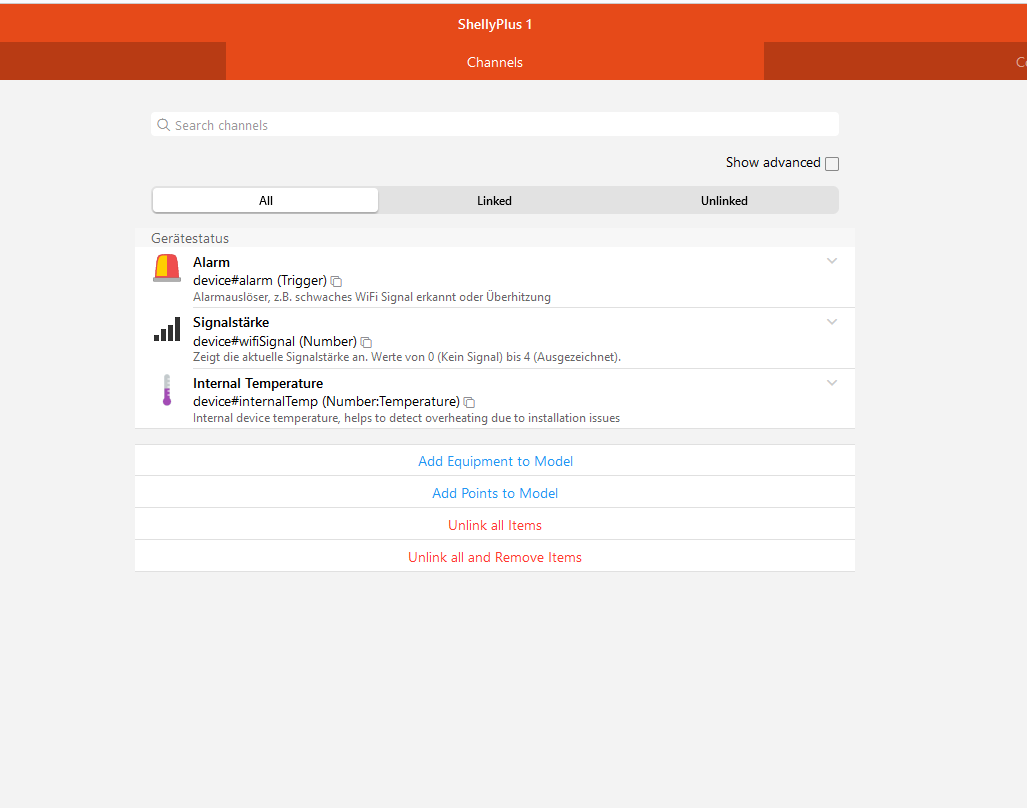
Task: Click the ShellyPlus 1 page title
Action: pyautogui.click(x=495, y=24)
